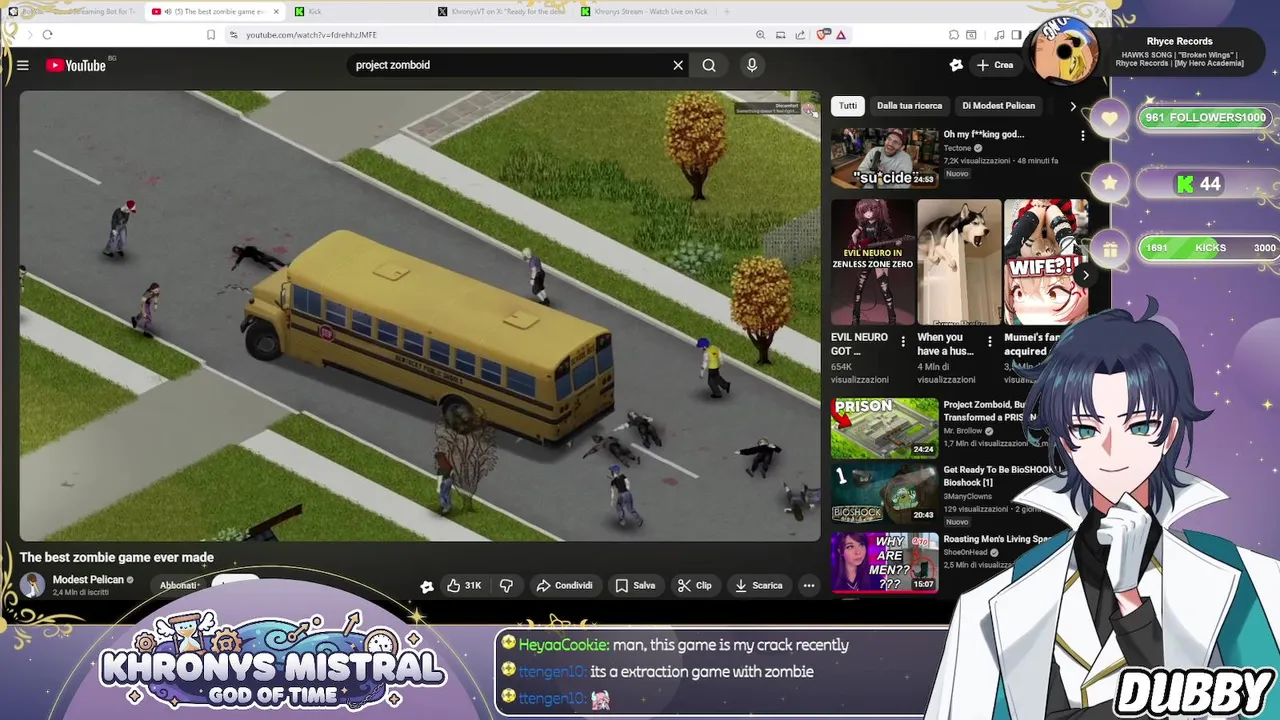This screenshot has height=720, width=1280.
Task: Click the Crea create button
Action: (x=995, y=65)
